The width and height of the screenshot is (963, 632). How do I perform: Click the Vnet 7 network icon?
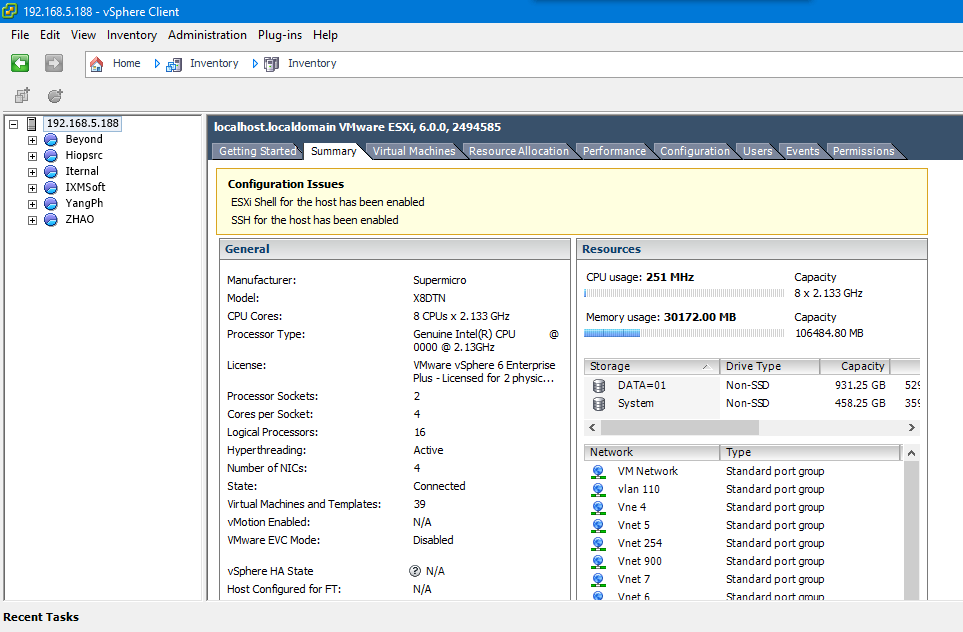click(x=598, y=579)
